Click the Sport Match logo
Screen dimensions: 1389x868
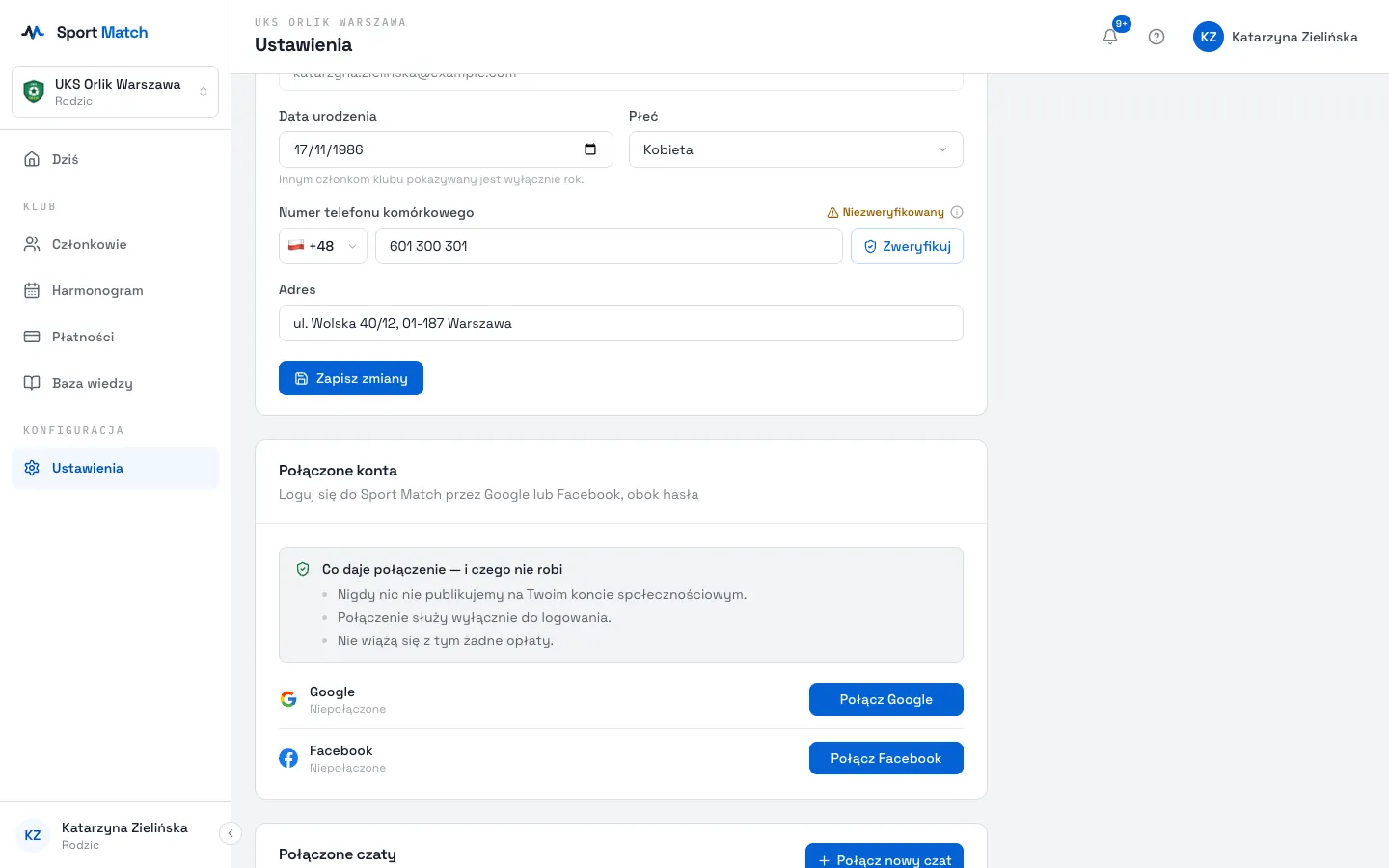[85, 32]
